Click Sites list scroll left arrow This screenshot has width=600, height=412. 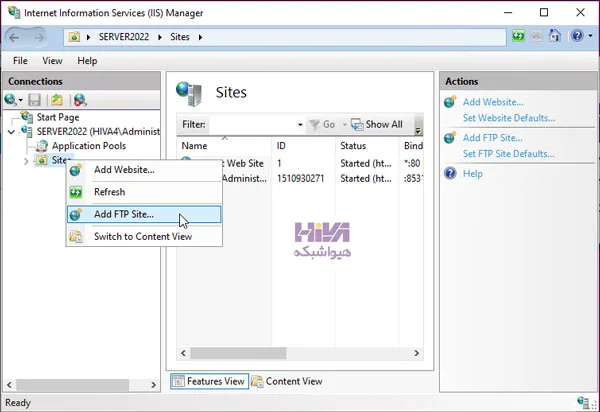[183, 353]
